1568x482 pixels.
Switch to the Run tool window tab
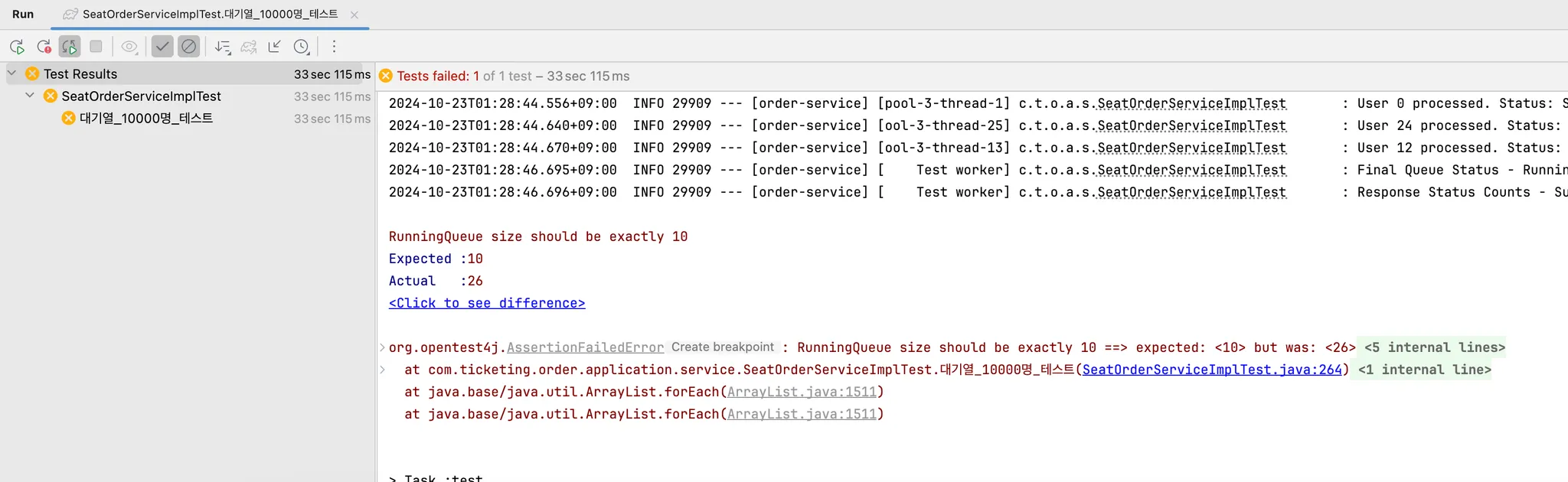pyautogui.click(x=23, y=14)
